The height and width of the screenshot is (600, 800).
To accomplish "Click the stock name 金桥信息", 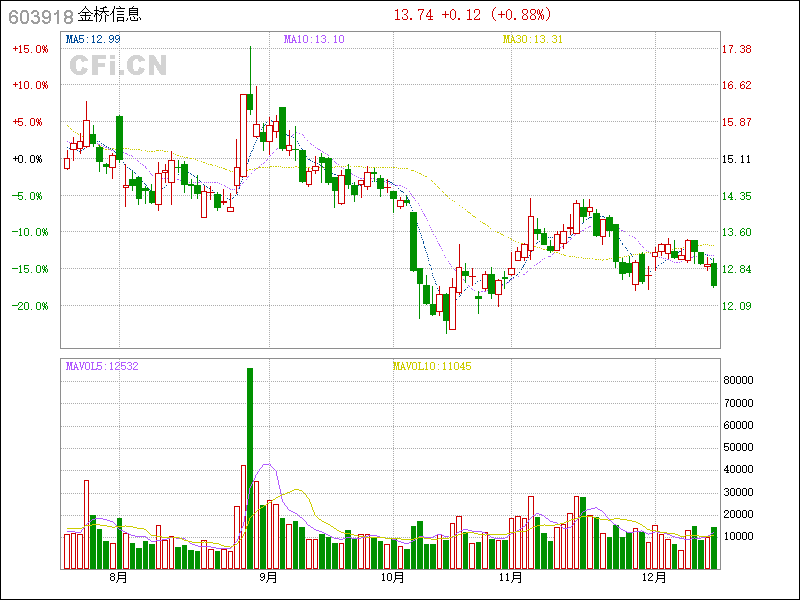I will tap(109, 16).
